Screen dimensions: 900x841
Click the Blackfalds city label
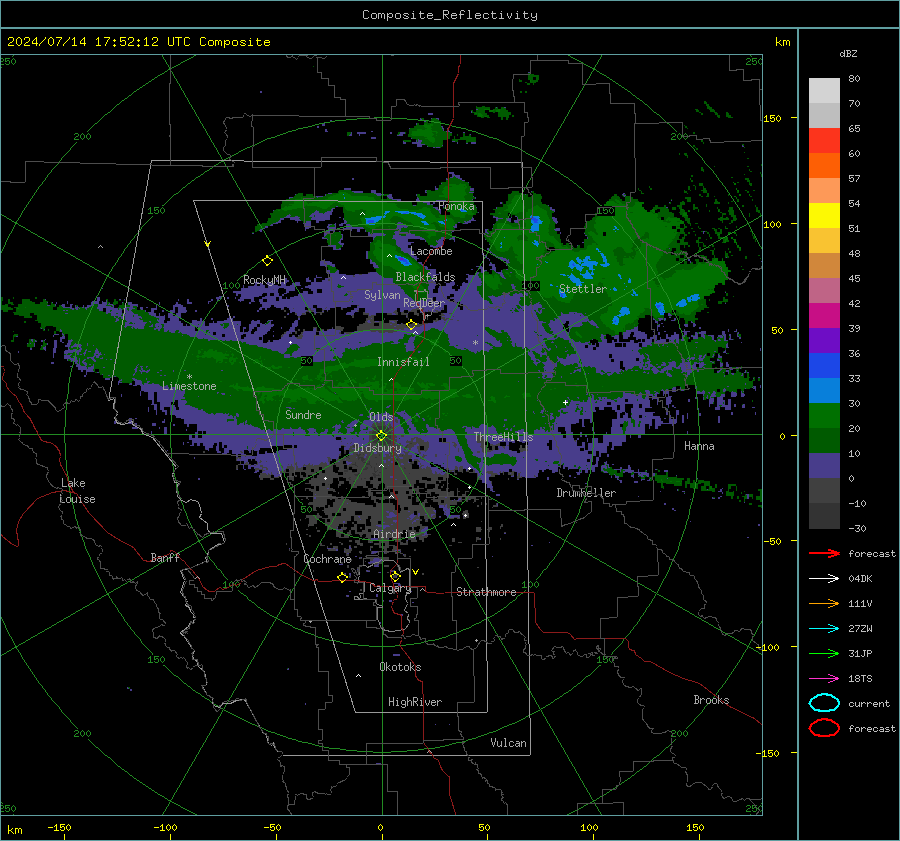pyautogui.click(x=425, y=277)
